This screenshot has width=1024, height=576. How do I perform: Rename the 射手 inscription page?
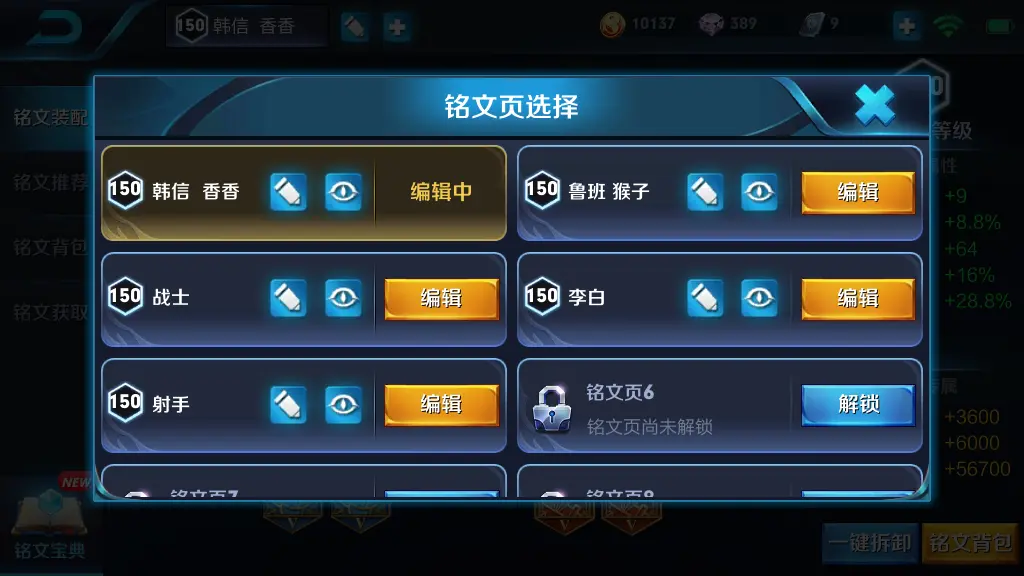click(x=288, y=404)
